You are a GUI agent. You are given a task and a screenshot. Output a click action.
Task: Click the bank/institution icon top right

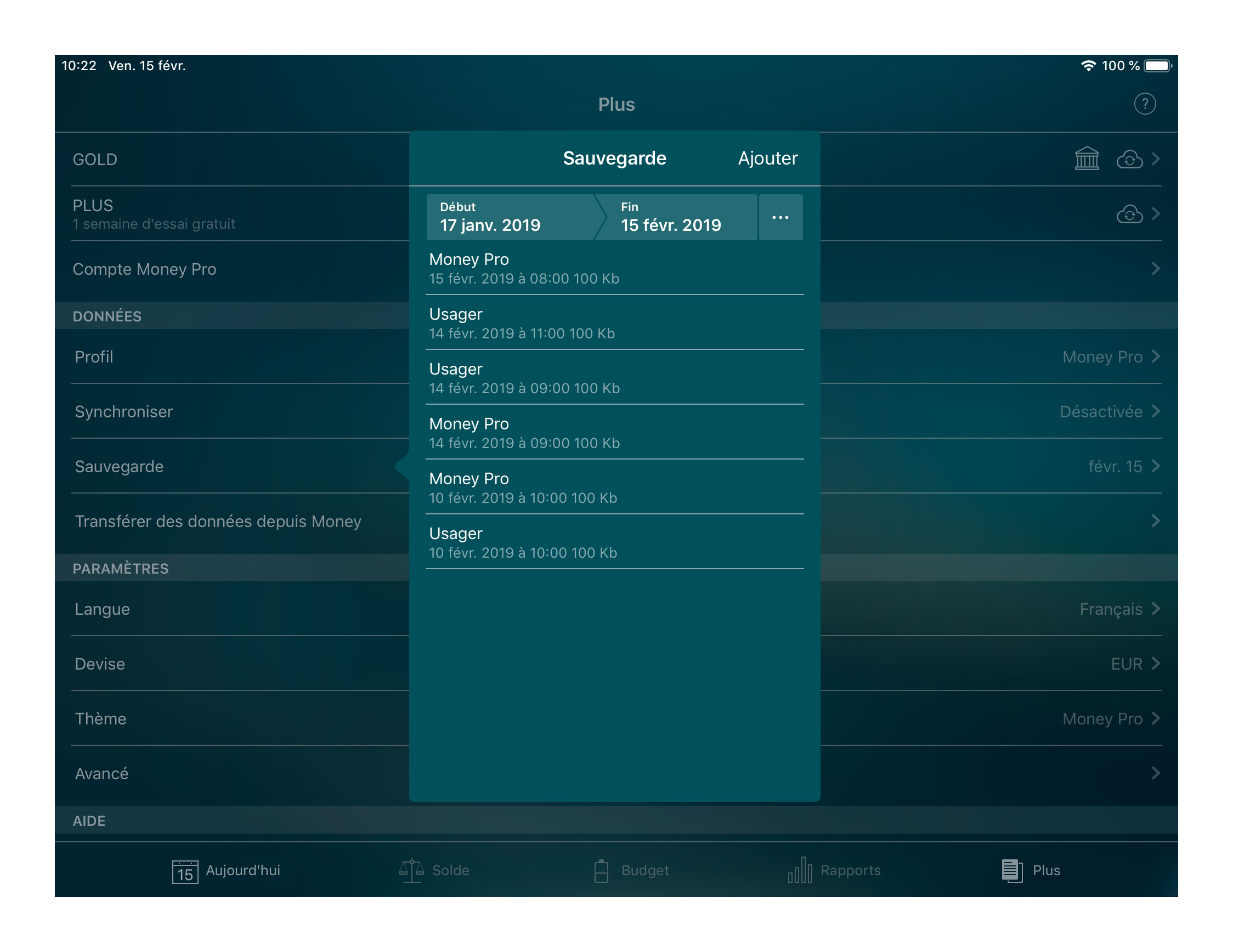point(1088,159)
